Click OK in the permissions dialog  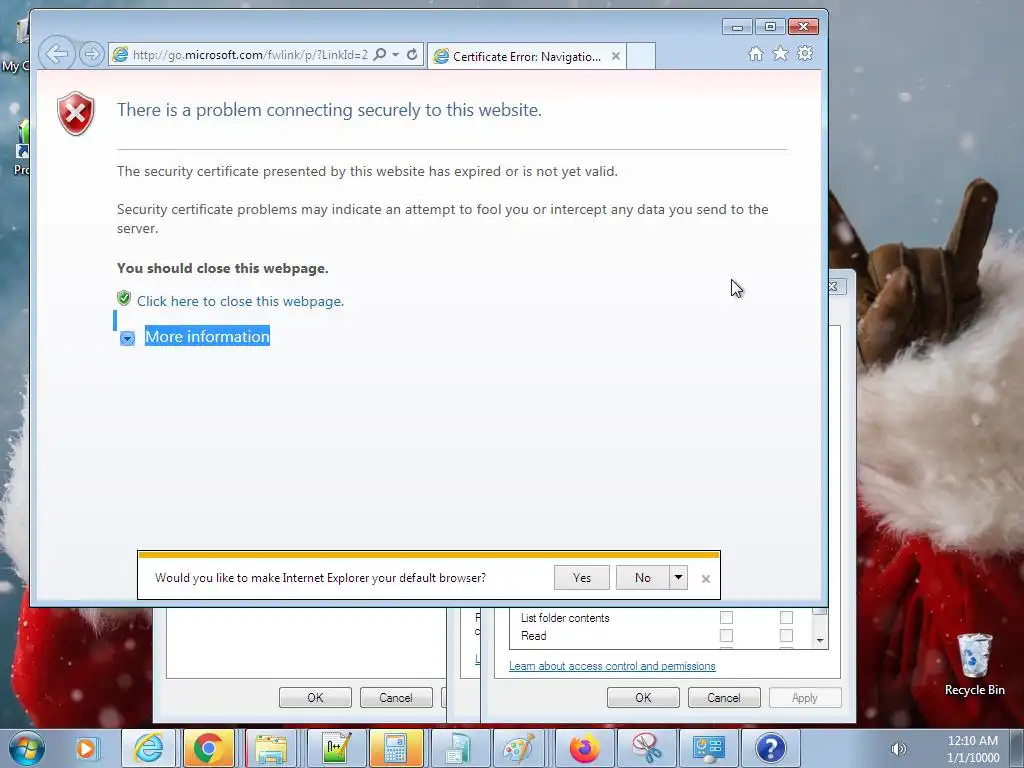point(643,697)
